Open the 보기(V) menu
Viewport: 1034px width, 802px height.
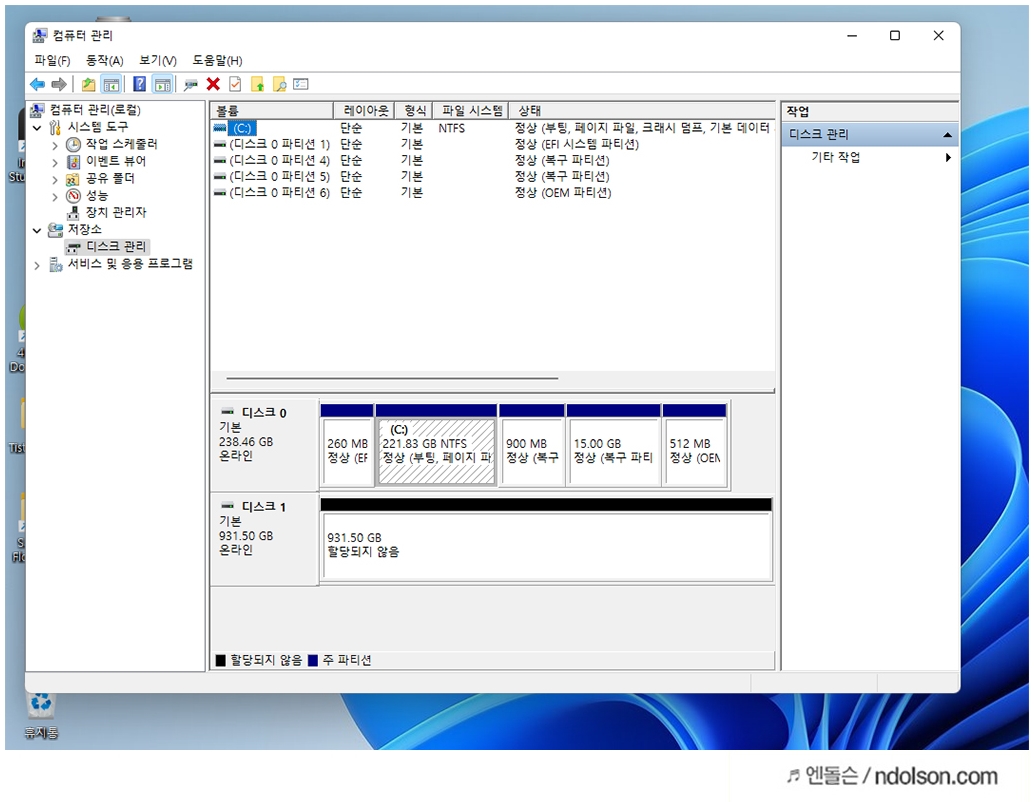click(158, 61)
